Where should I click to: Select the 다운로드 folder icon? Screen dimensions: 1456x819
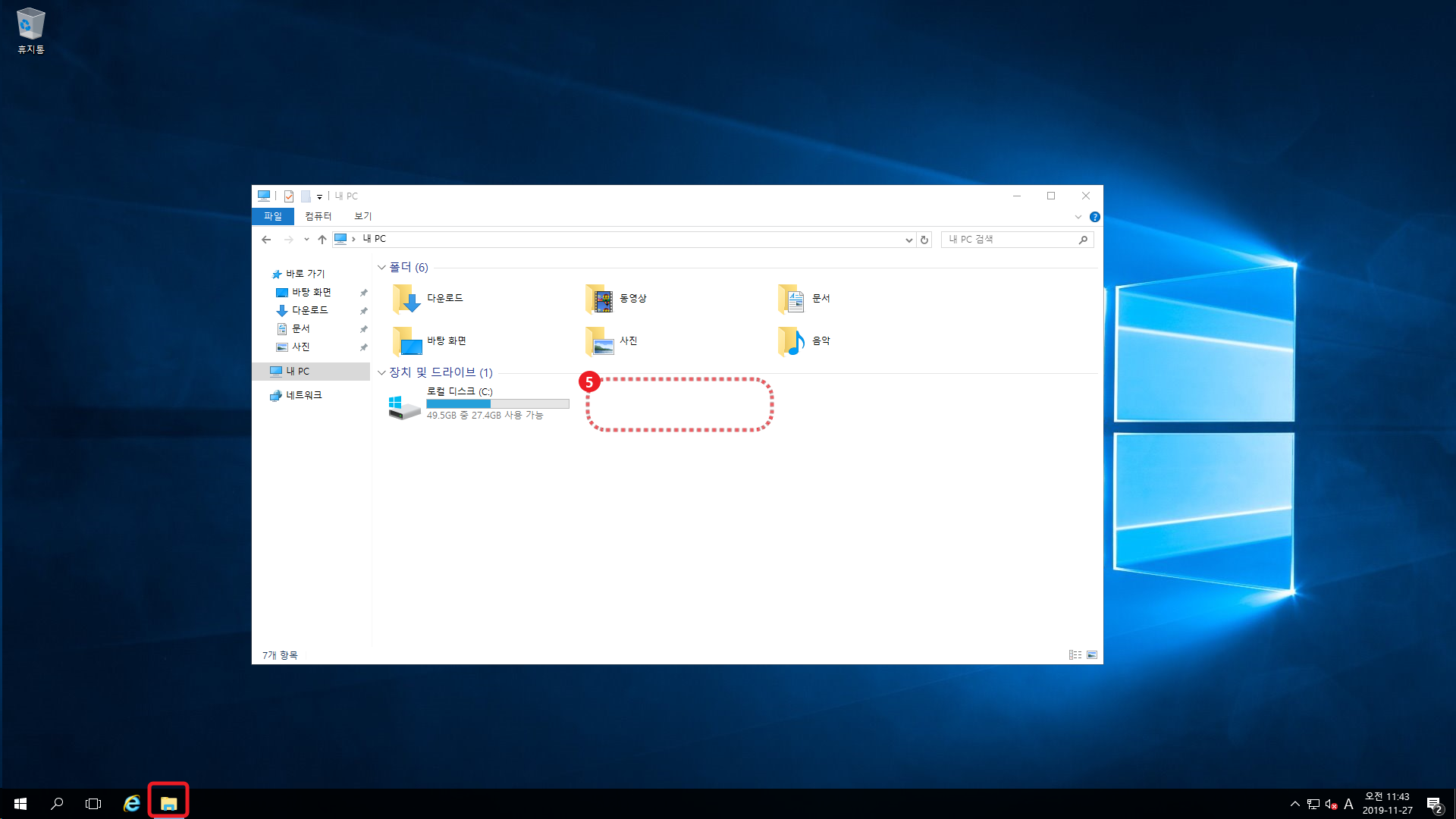pos(406,299)
